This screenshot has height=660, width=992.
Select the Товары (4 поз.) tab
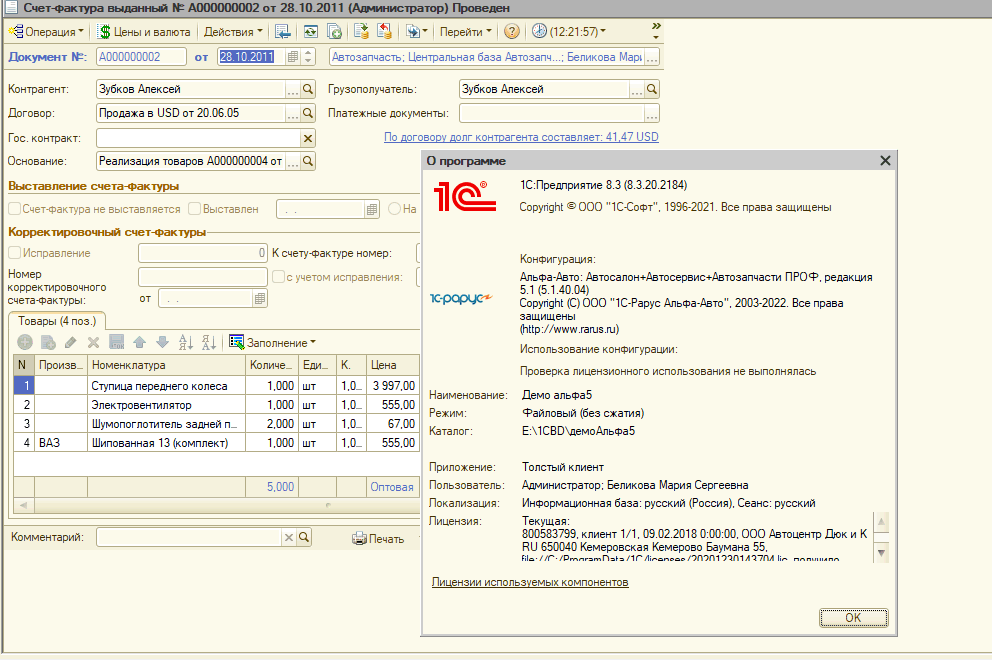point(57,321)
